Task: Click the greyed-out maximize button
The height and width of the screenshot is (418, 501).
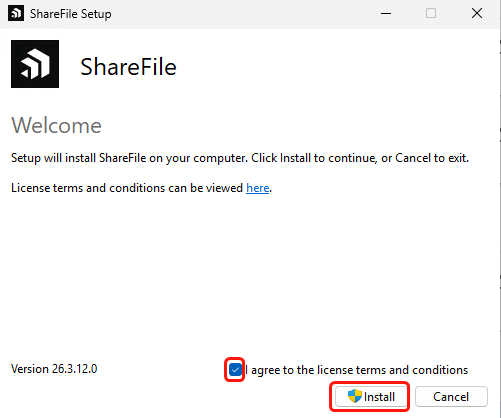Action: point(431,14)
